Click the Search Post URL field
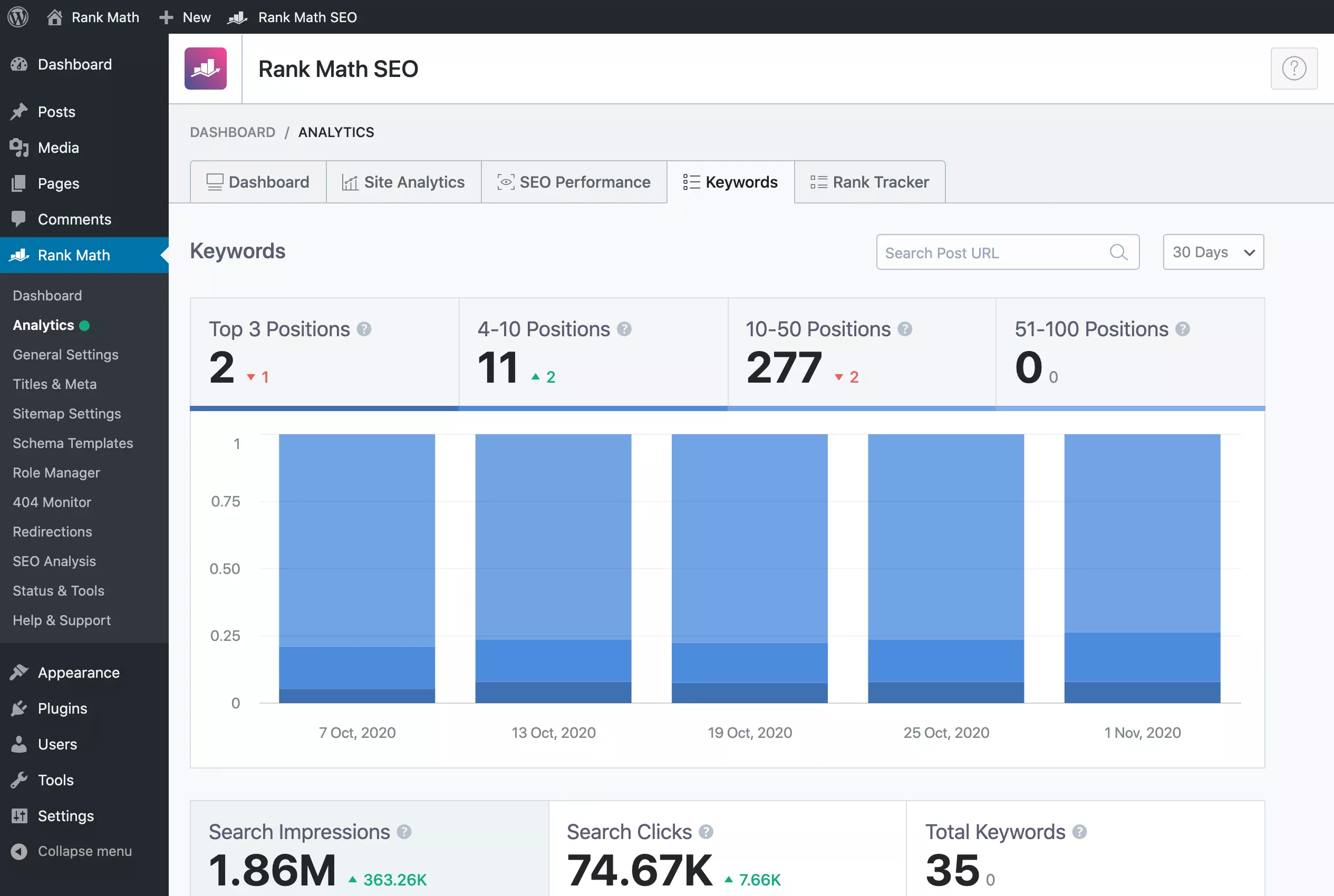The width and height of the screenshot is (1334, 896). (992, 252)
